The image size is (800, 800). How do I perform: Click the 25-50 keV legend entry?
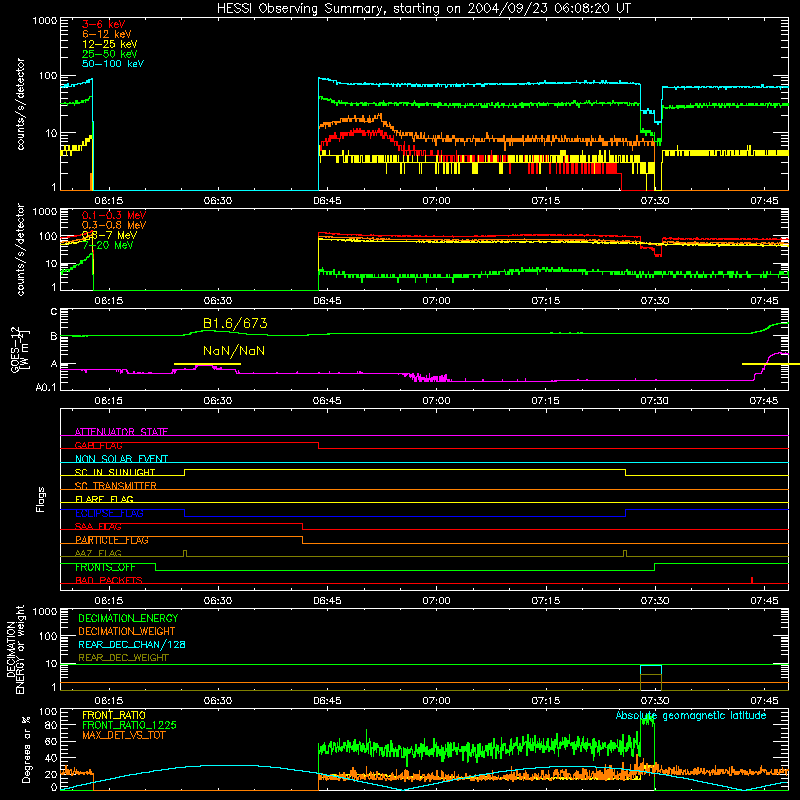point(110,54)
